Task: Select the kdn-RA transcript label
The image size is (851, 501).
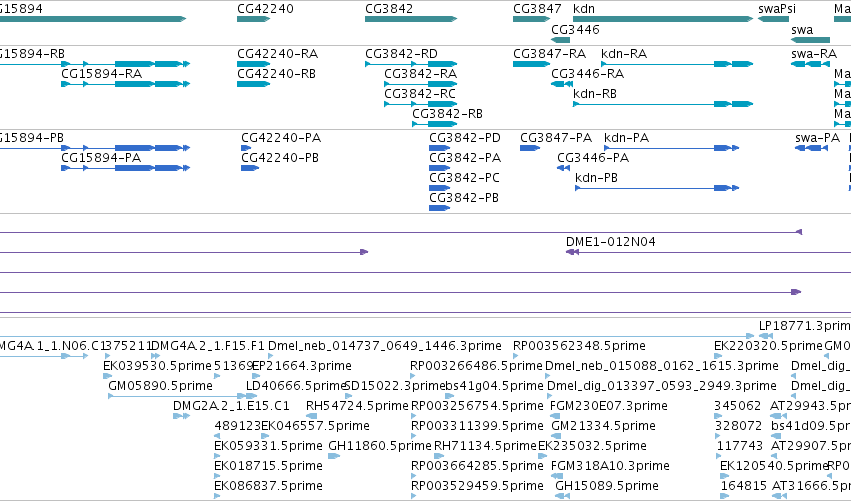Action: pyautogui.click(x=624, y=54)
